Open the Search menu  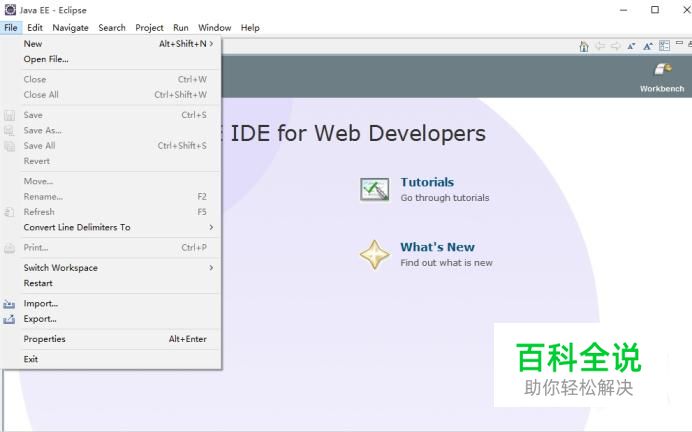pyautogui.click(x=112, y=28)
